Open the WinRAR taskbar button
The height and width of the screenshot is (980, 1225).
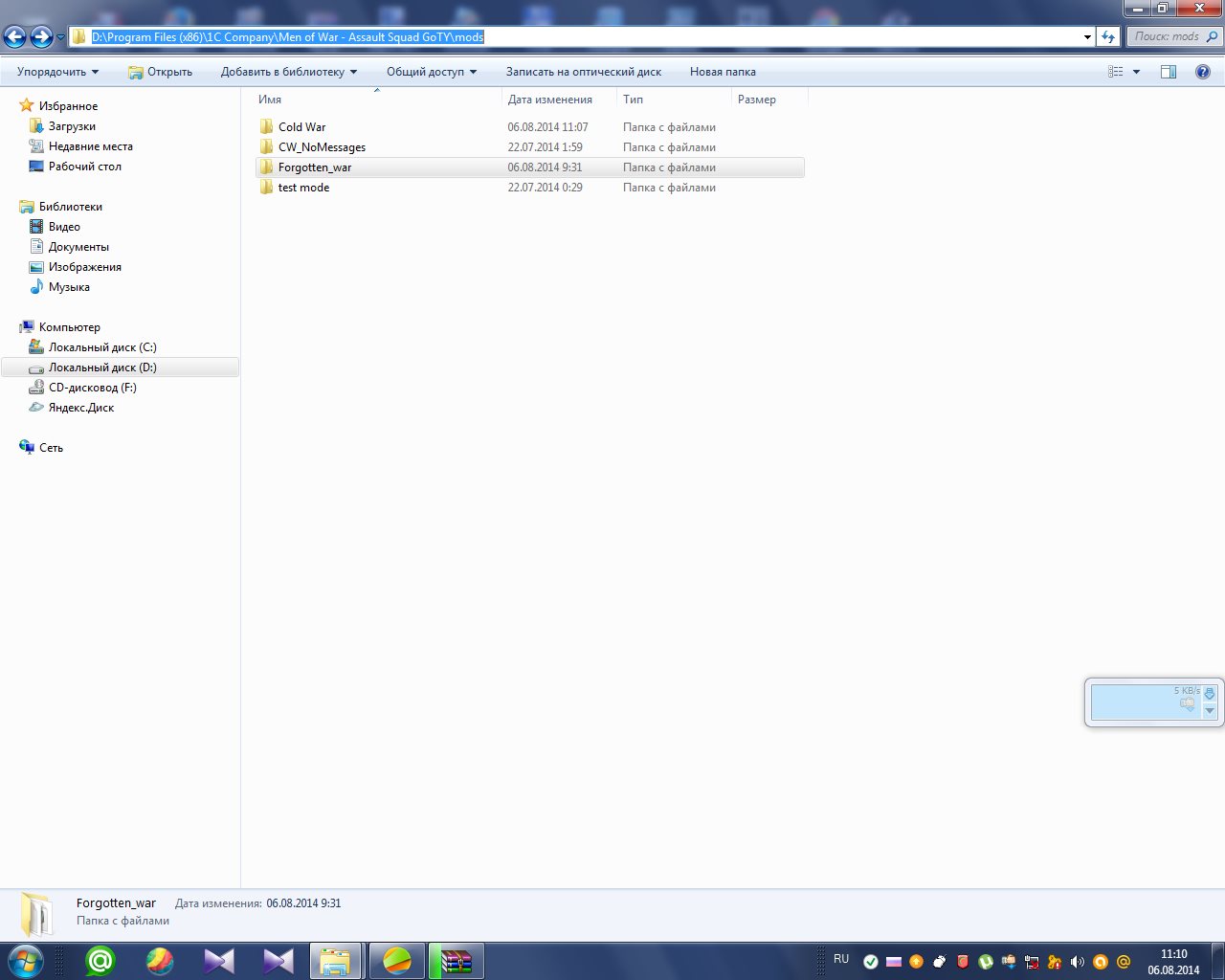[456, 961]
